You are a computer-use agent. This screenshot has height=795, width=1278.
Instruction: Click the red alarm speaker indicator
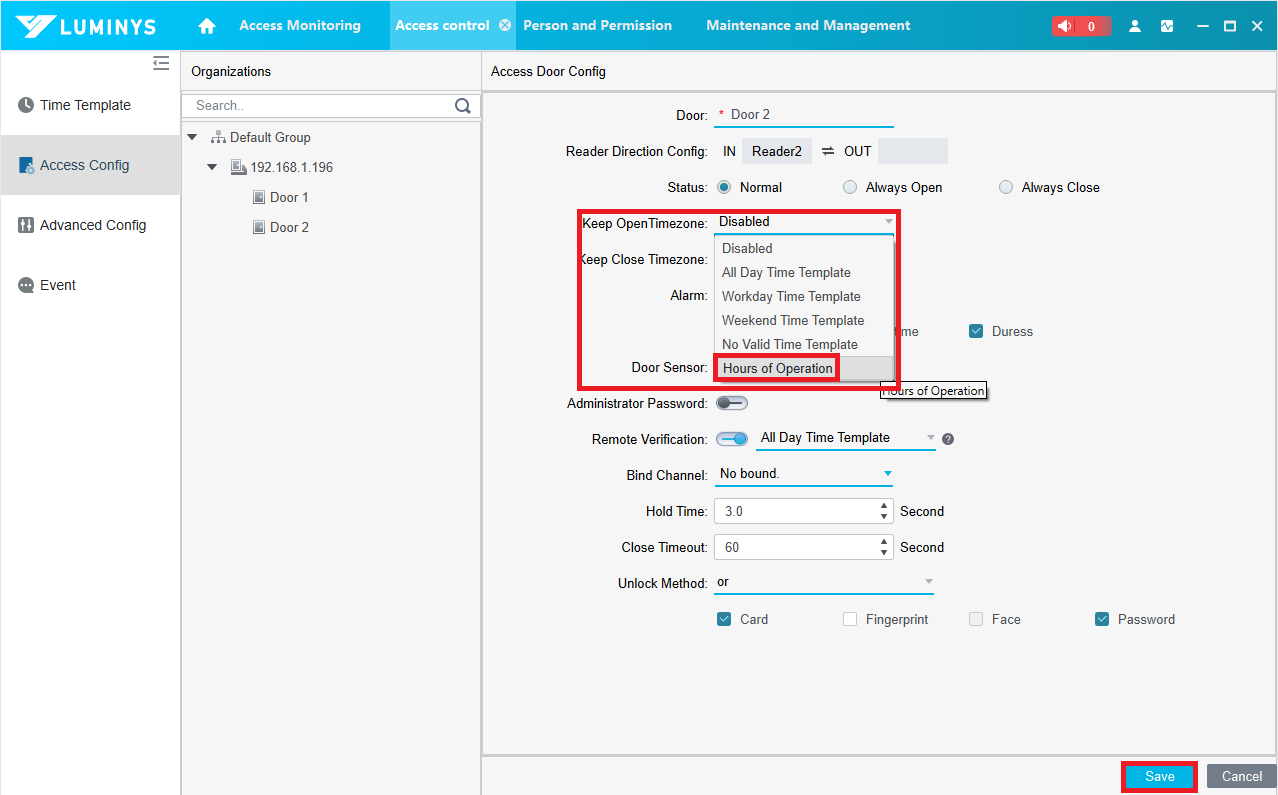pyautogui.click(x=1080, y=26)
